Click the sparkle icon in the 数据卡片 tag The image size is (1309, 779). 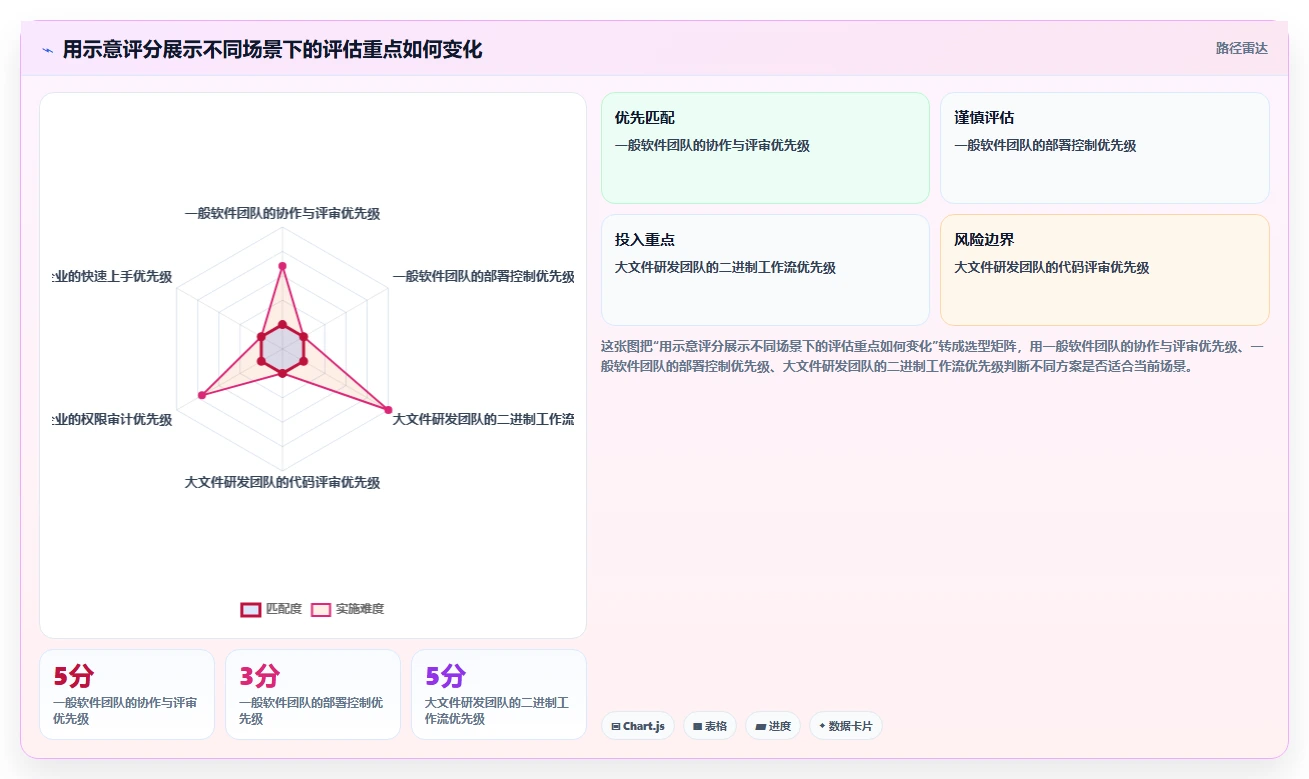(822, 726)
